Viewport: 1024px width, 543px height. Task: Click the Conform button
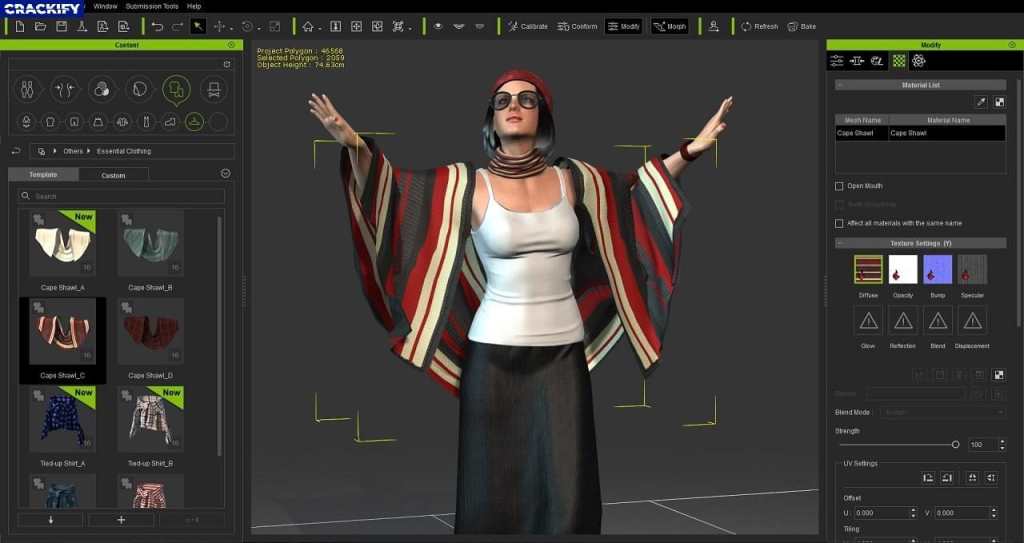577,27
